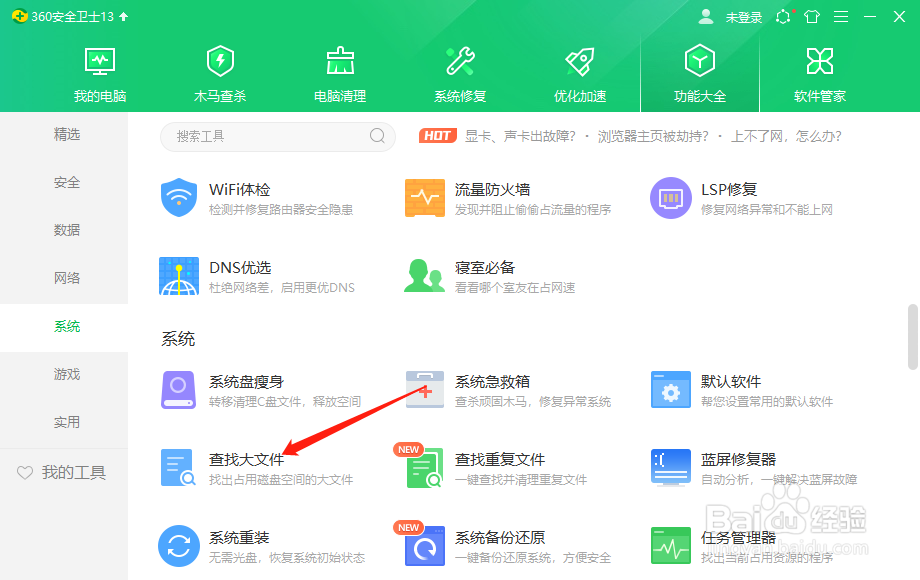Click the LSP修复 purple icon
Image resolution: width=920 pixels, height=580 pixels.
[x=671, y=198]
